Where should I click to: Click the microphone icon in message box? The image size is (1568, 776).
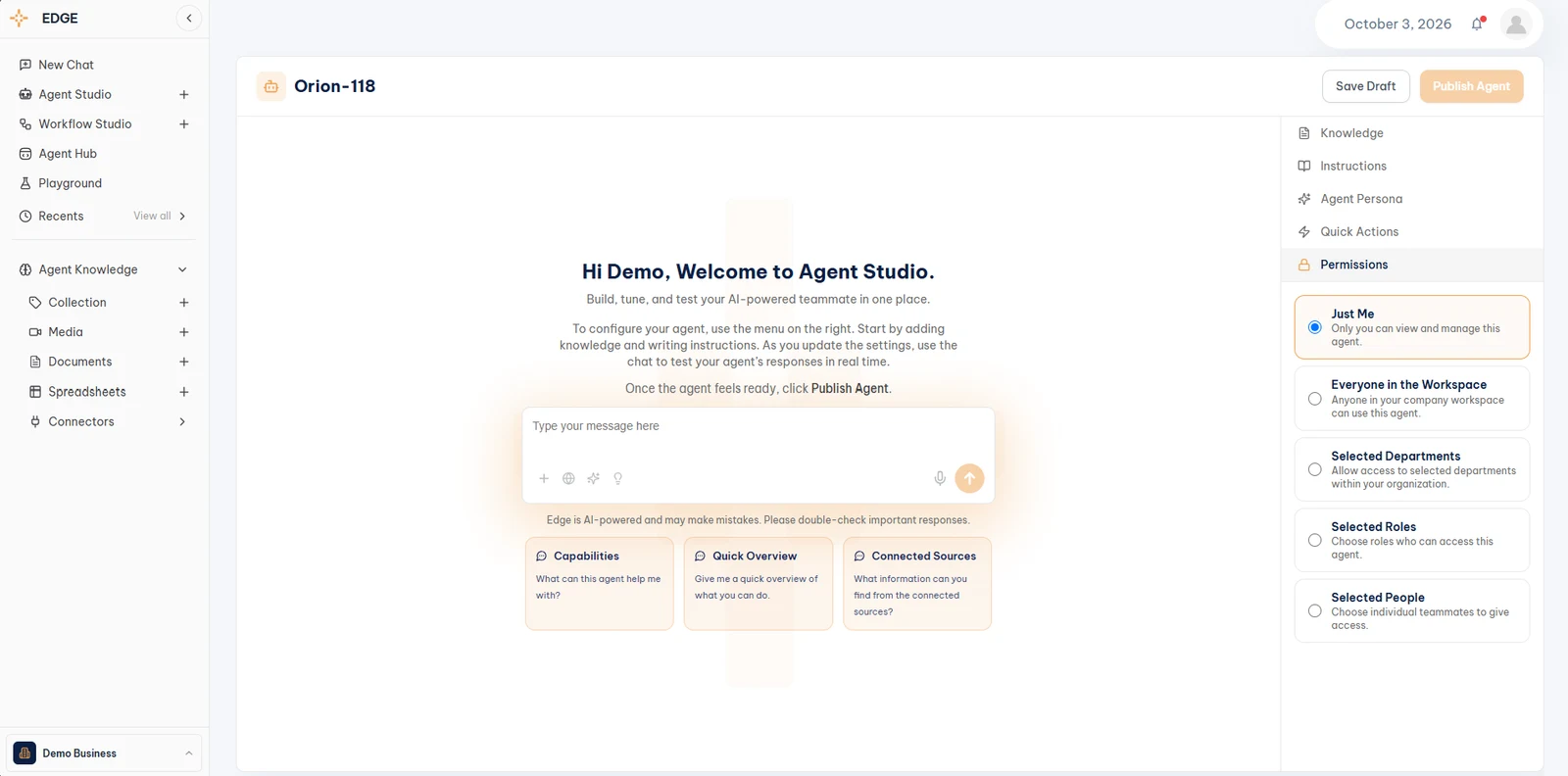(x=940, y=478)
